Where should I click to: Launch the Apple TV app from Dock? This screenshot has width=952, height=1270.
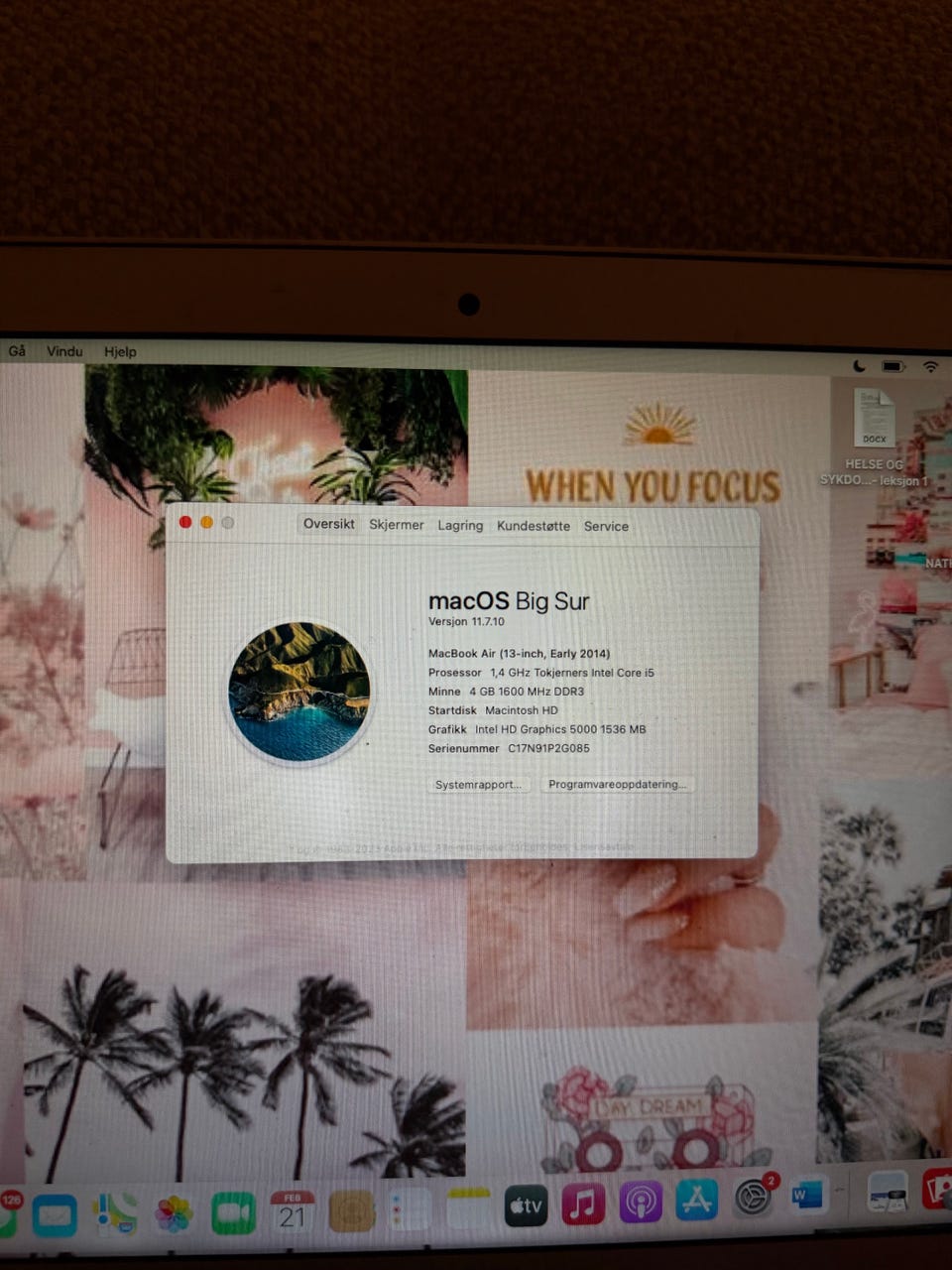click(x=526, y=1206)
